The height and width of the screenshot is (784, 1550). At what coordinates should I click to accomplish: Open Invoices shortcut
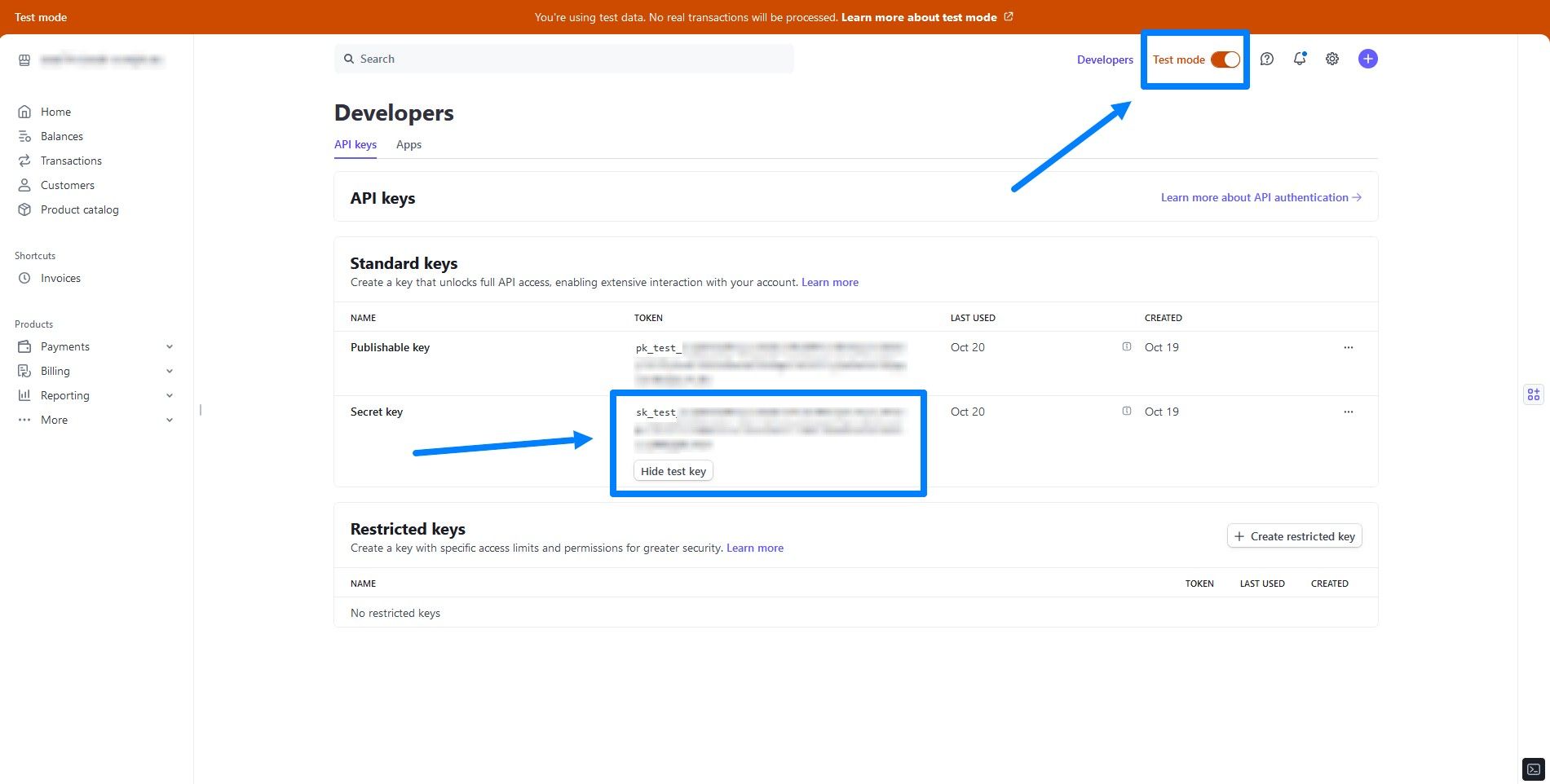click(60, 278)
